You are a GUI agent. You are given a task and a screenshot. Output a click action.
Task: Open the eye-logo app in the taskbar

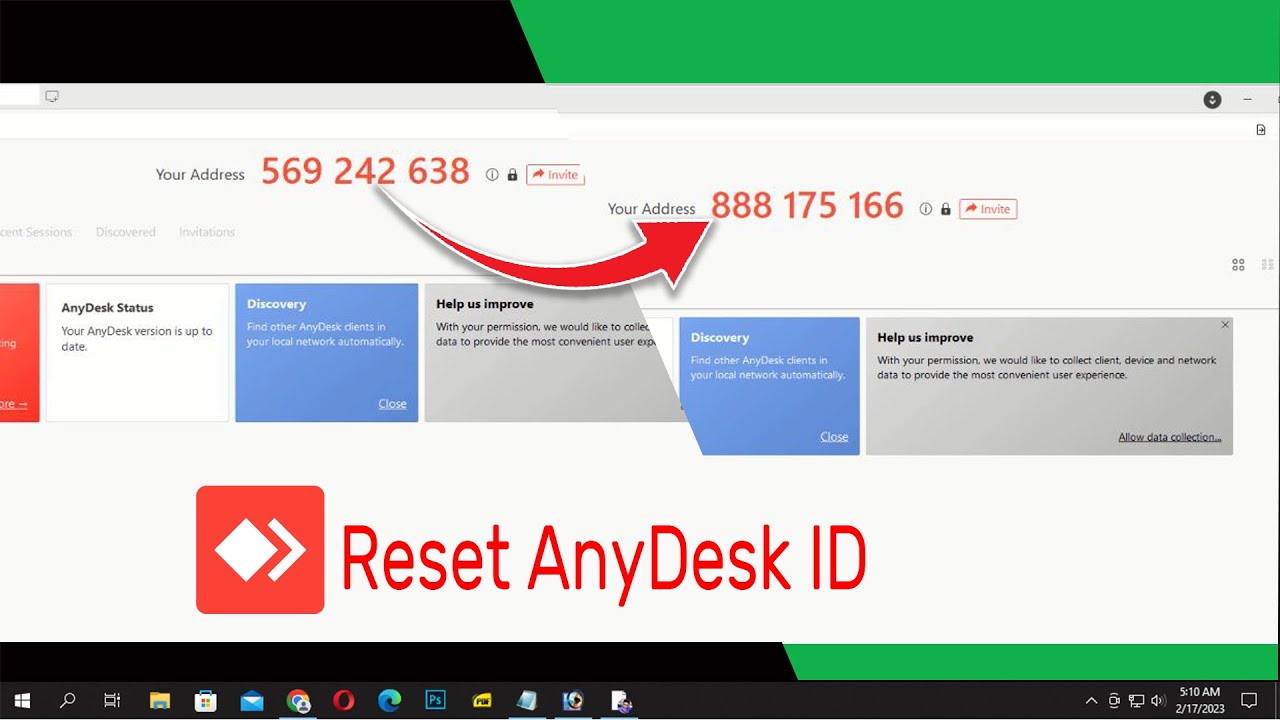tap(573, 700)
